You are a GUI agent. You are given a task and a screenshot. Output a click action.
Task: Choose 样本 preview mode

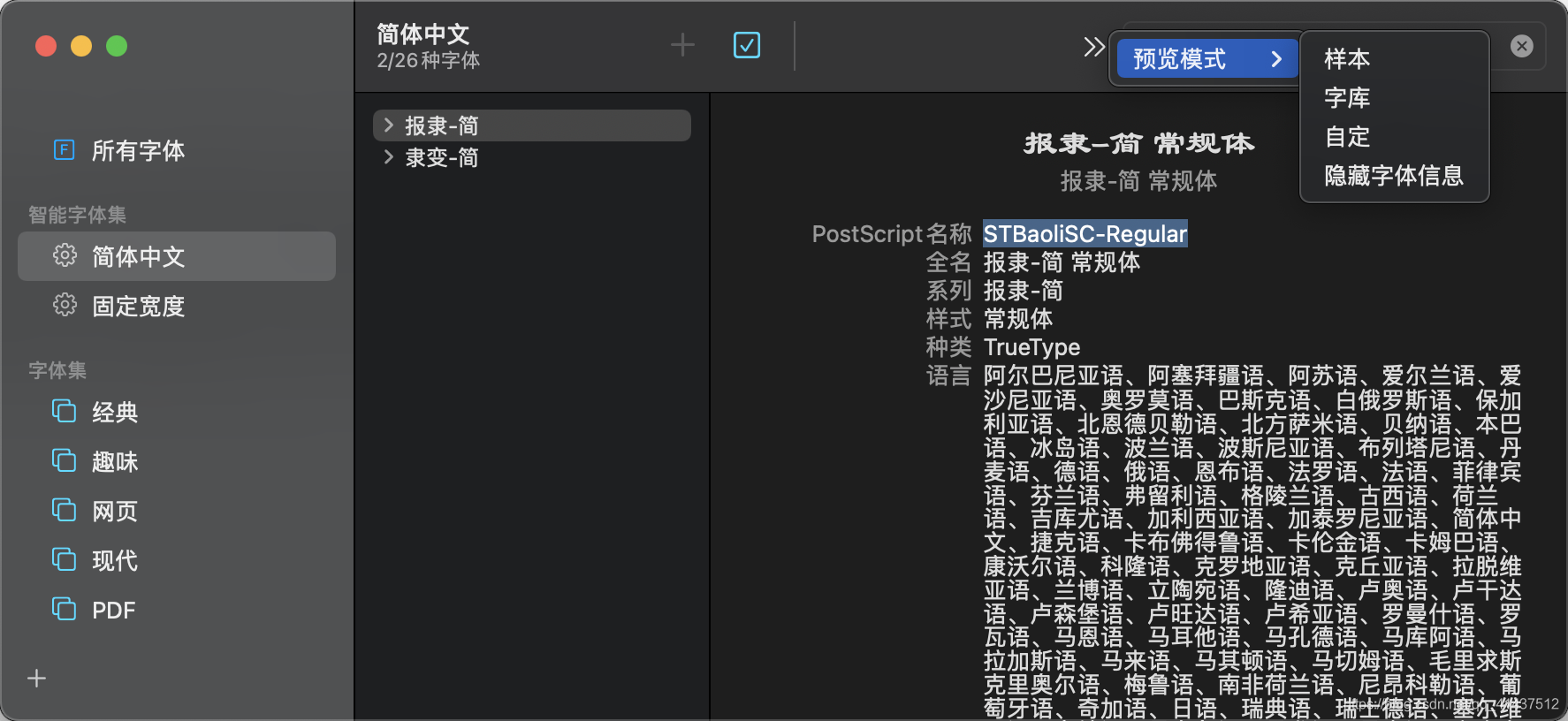[1394, 59]
